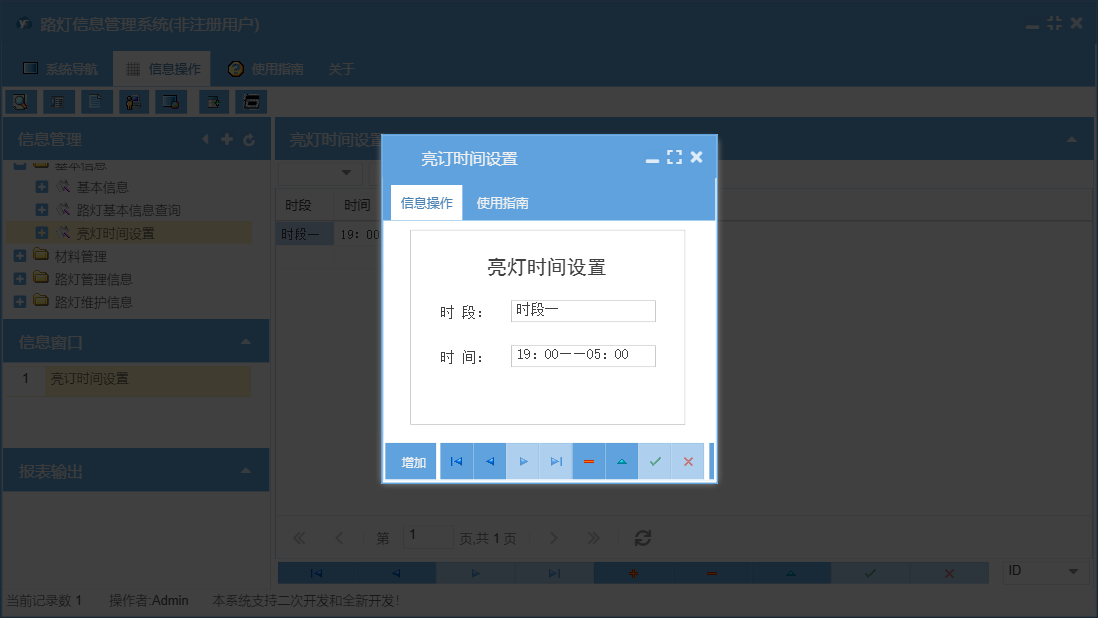
Task: Click the first-record navigation arrow in the dialog
Action: pos(456,461)
